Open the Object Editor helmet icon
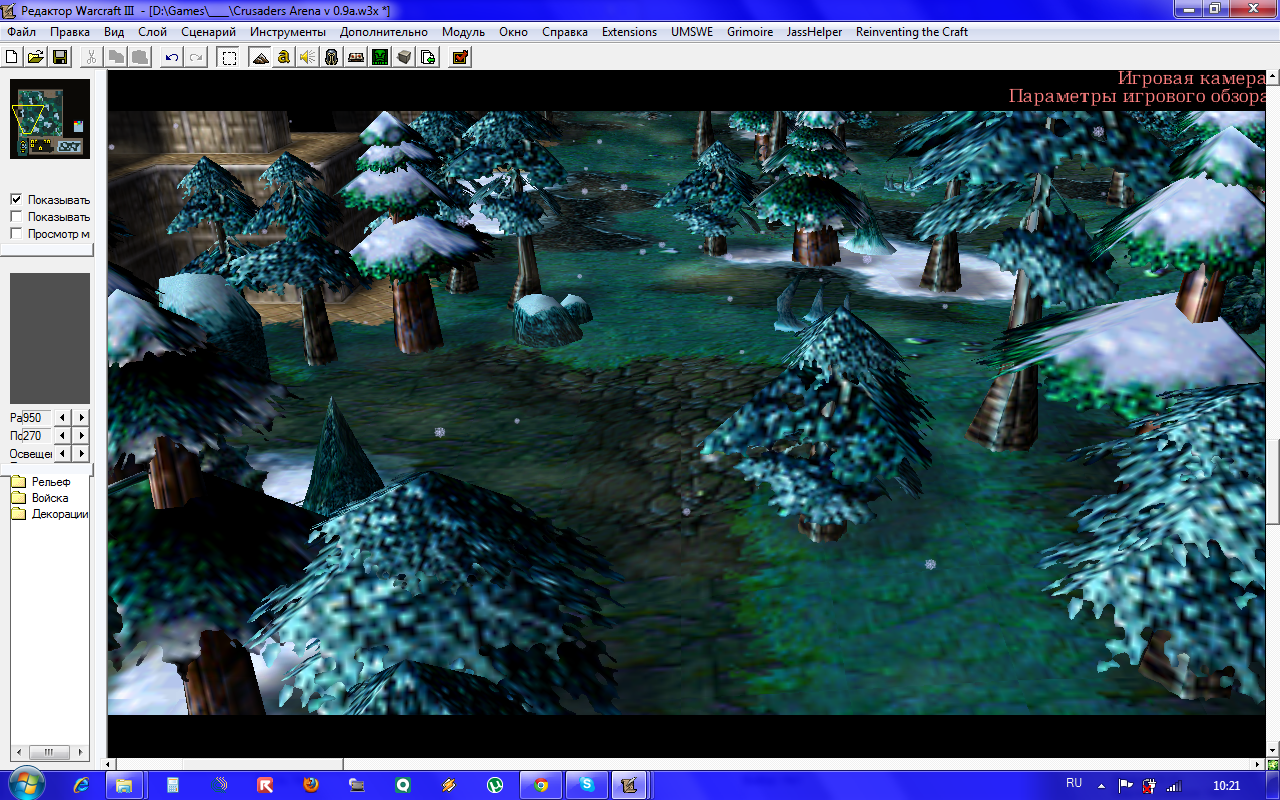The height and width of the screenshot is (800, 1280). [x=332, y=57]
